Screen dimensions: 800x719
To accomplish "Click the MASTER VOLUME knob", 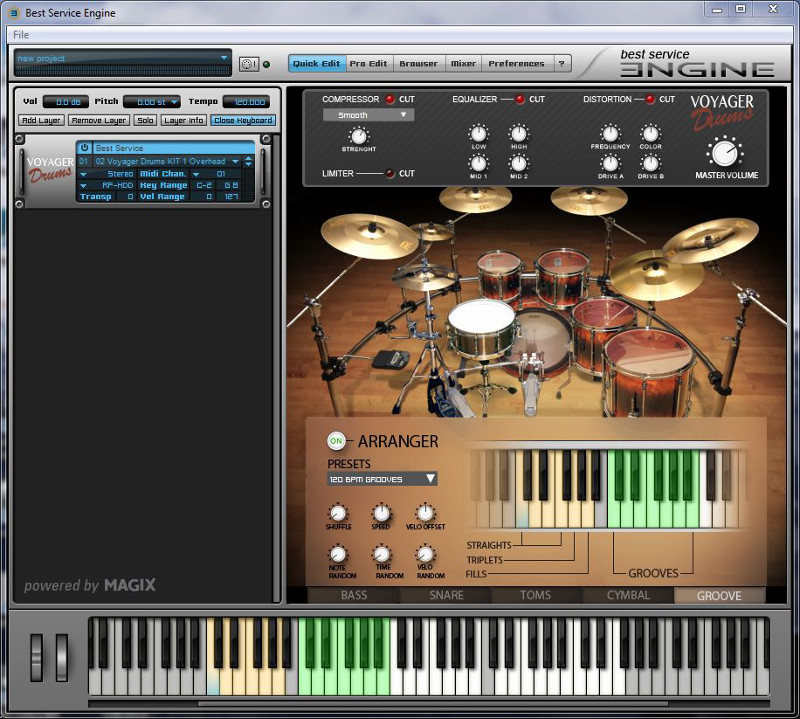I will tap(724, 153).
